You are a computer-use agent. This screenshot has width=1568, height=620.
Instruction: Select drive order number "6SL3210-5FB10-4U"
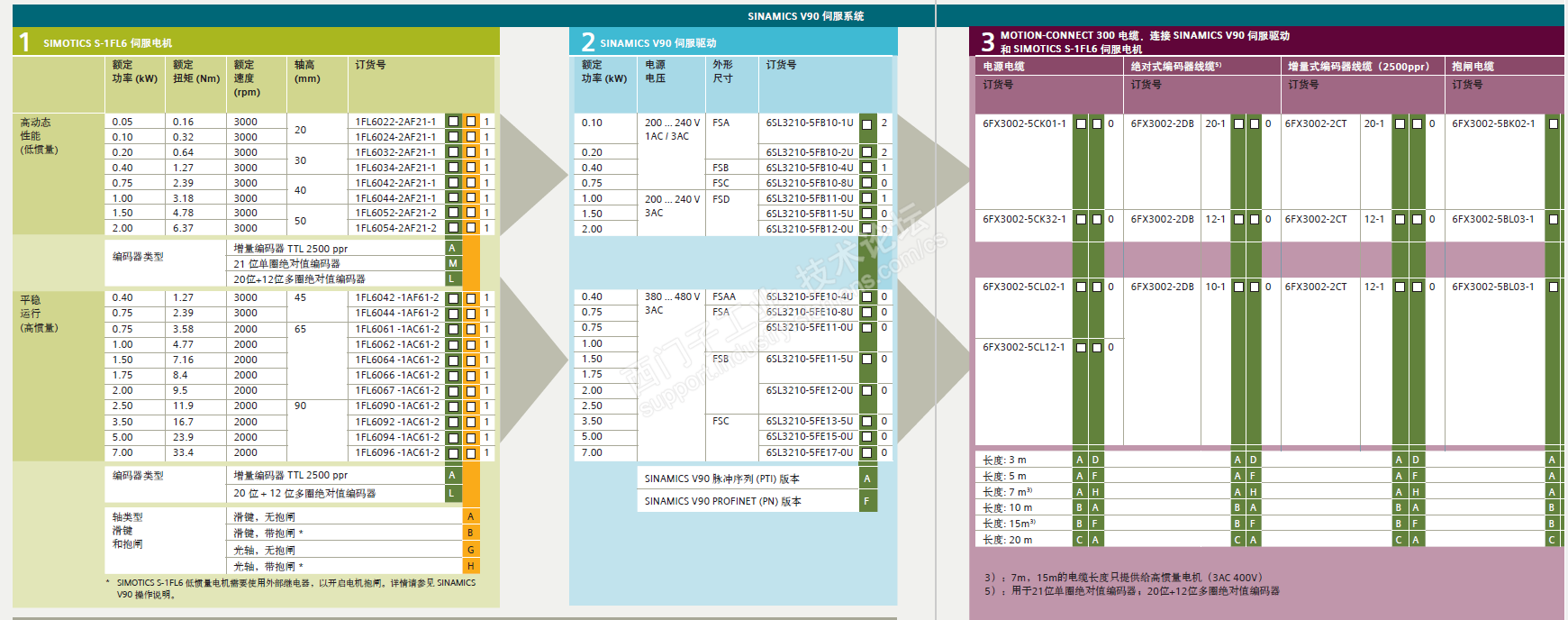point(810,168)
